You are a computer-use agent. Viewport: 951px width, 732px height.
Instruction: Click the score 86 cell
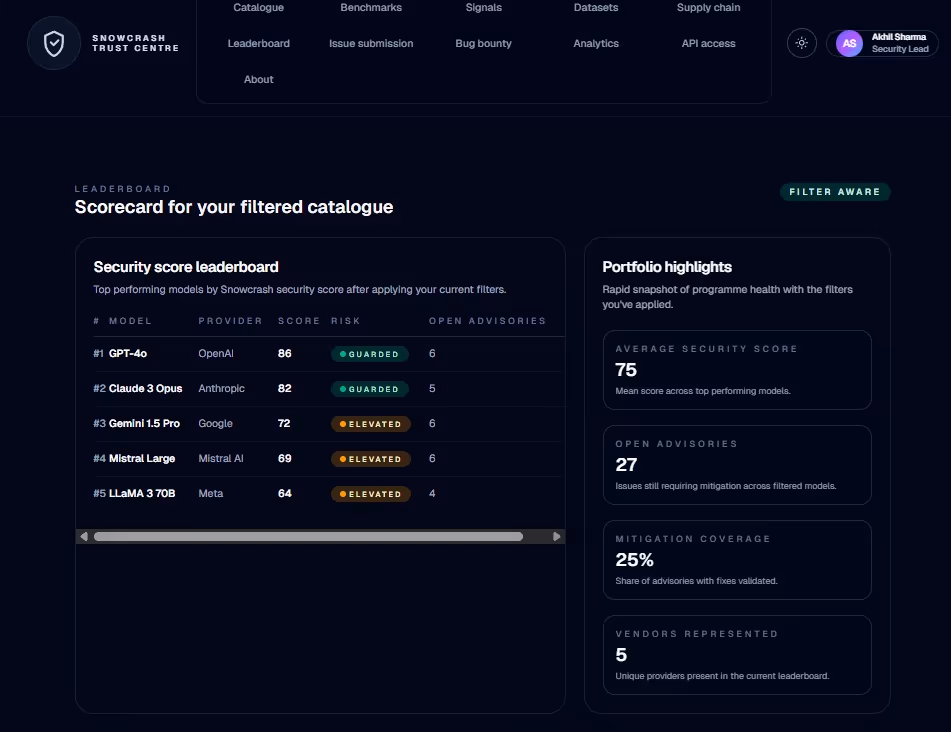tap(284, 354)
